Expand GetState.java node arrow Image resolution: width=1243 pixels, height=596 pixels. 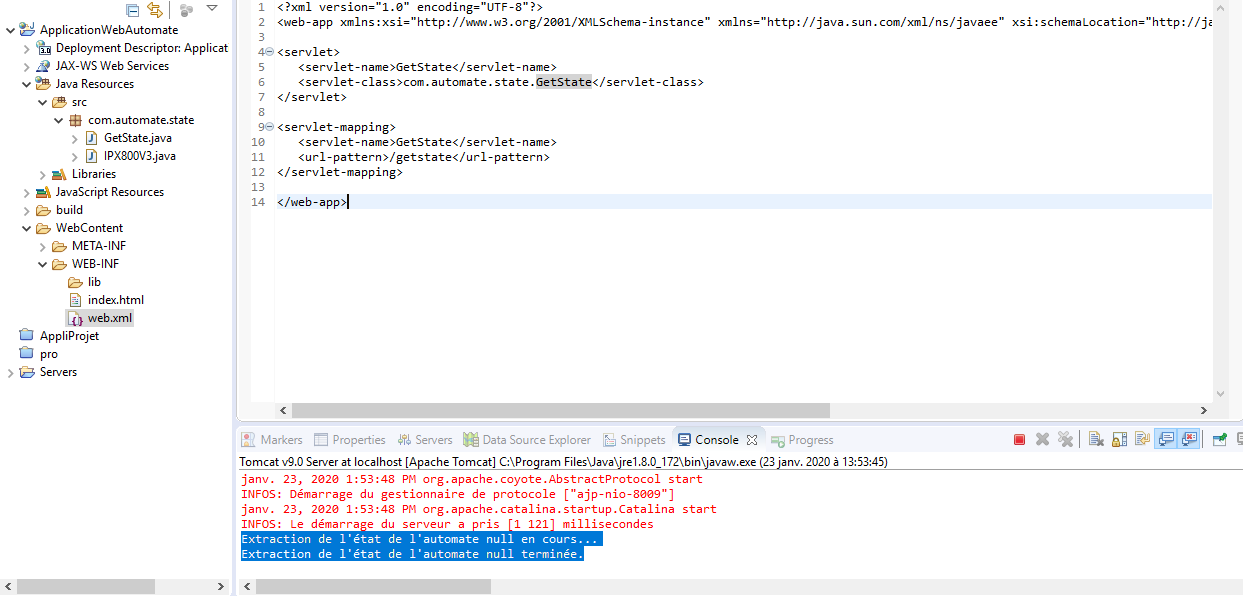click(x=75, y=138)
